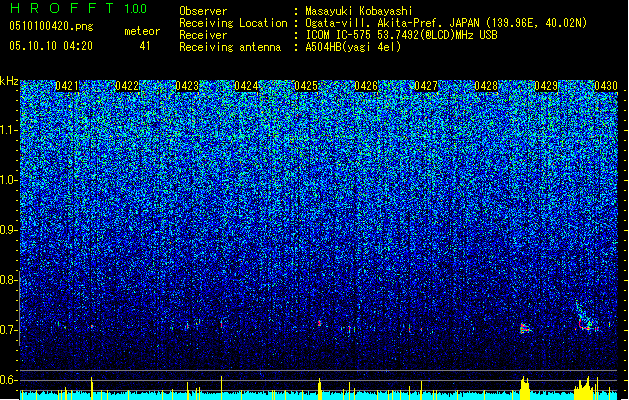Click the Receiving Location label
The height and width of the screenshot is (400, 629).
(x=233, y=23)
